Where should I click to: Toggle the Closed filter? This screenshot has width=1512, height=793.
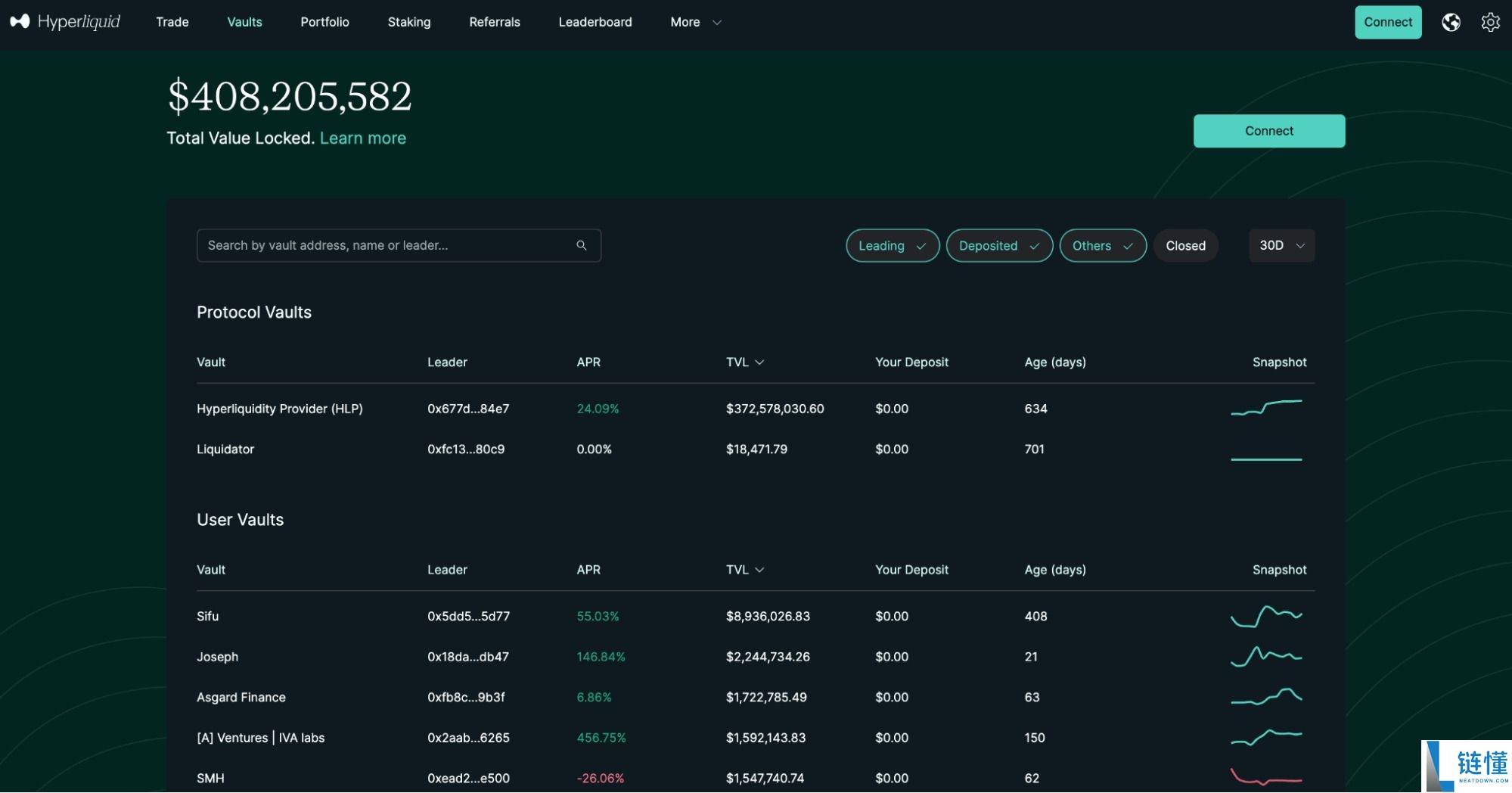coord(1185,246)
